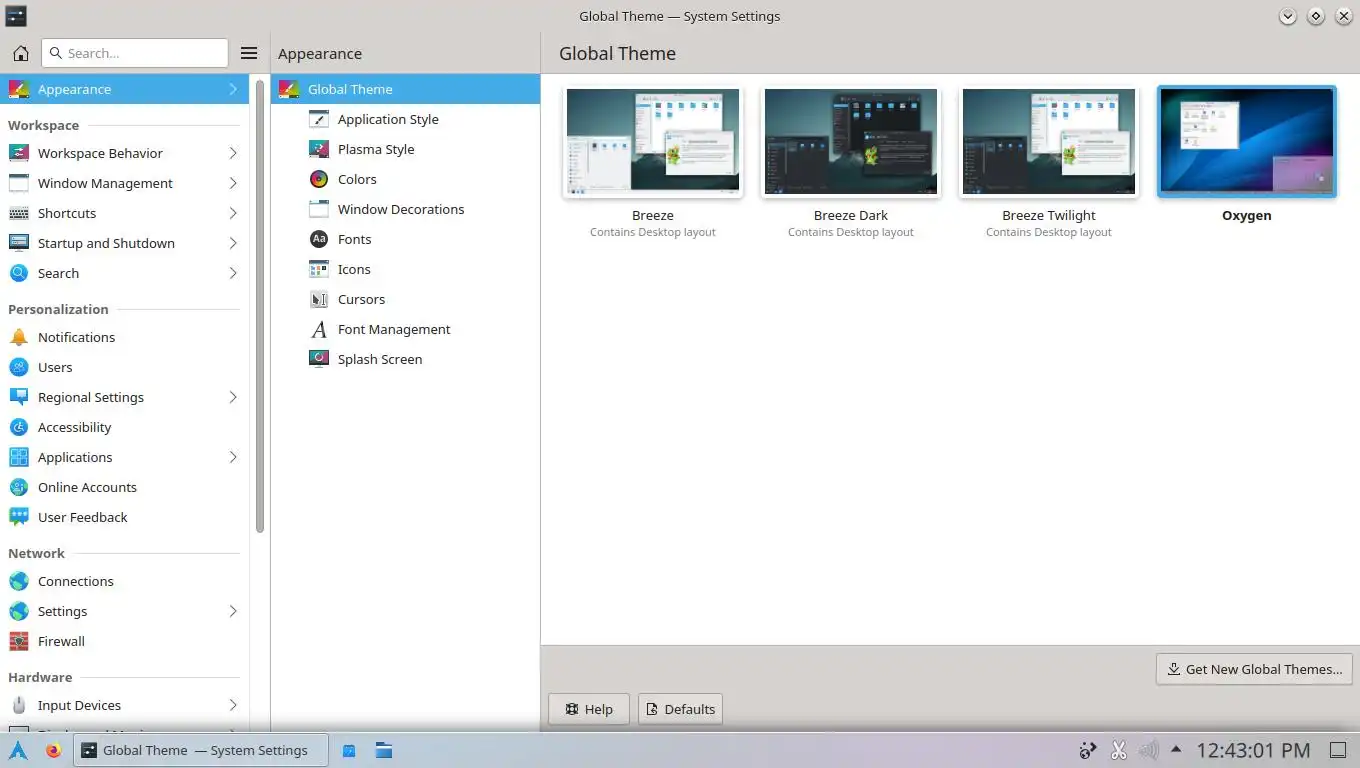Click Get New Global Themes button
This screenshot has width=1360, height=768.
point(1254,669)
